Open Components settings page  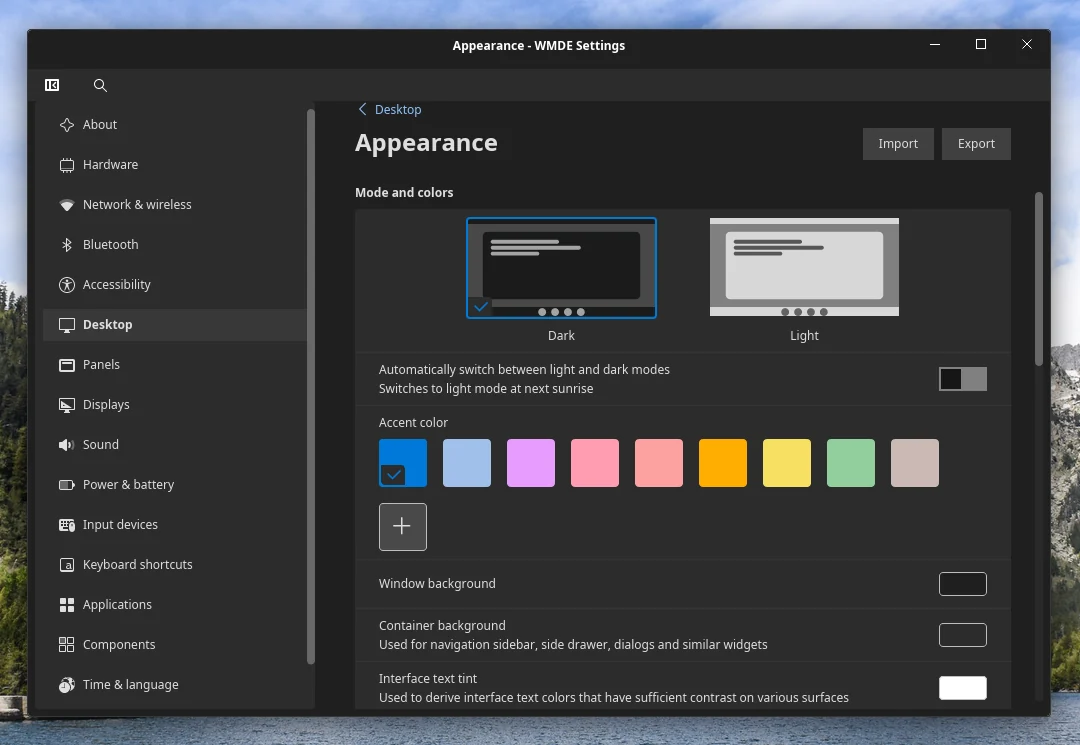[x=175, y=644]
